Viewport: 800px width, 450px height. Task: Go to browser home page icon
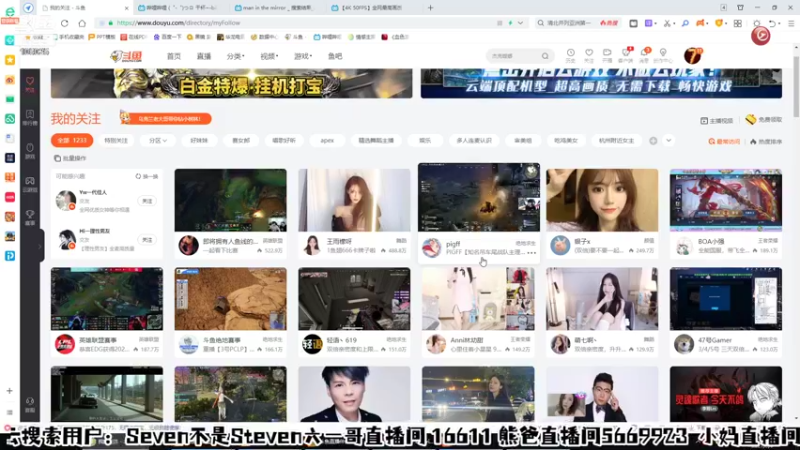point(82,23)
